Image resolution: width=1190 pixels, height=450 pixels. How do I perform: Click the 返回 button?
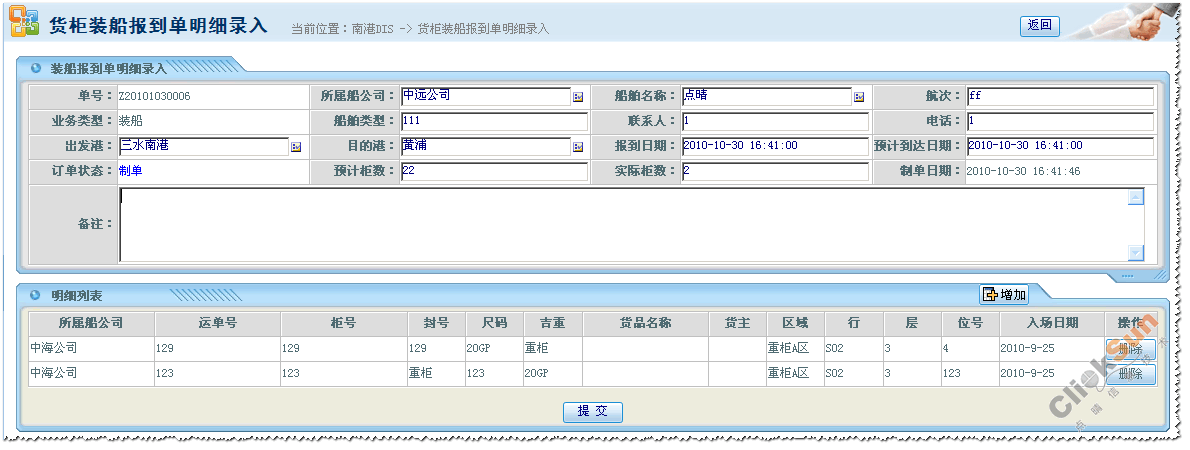click(1039, 26)
